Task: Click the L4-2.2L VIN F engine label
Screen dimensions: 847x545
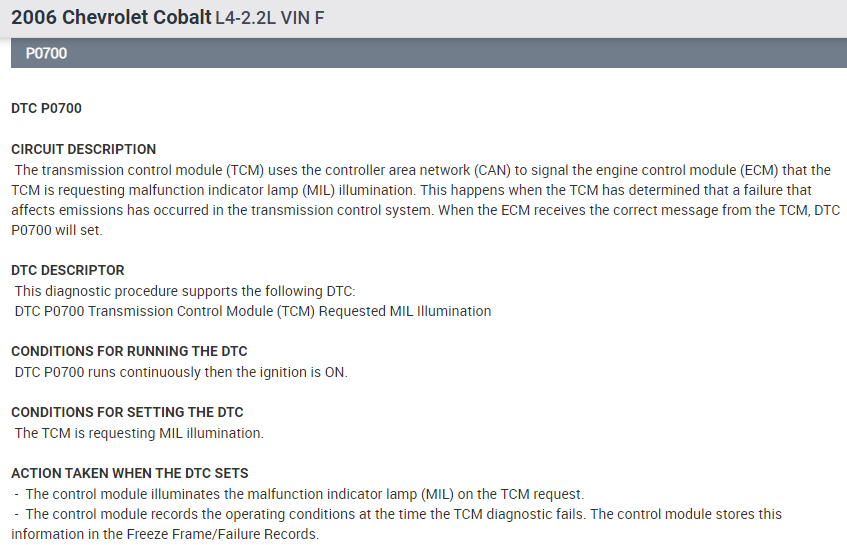Action: click(269, 18)
